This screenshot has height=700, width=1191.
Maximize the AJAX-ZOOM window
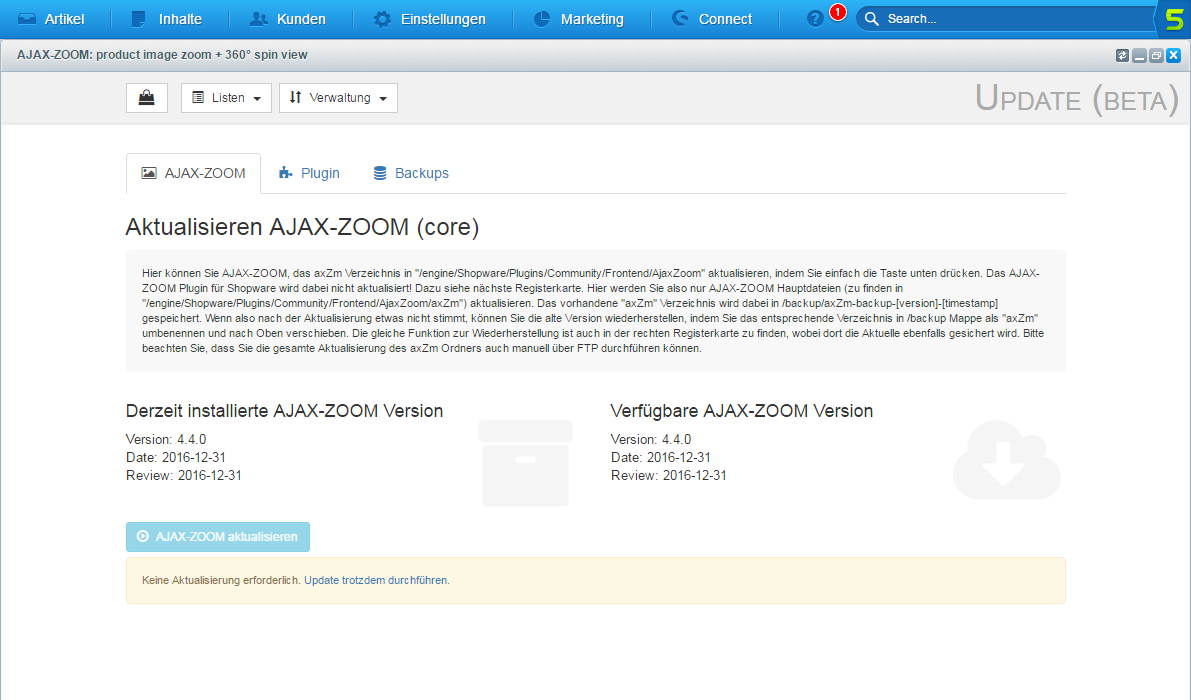click(x=1156, y=55)
